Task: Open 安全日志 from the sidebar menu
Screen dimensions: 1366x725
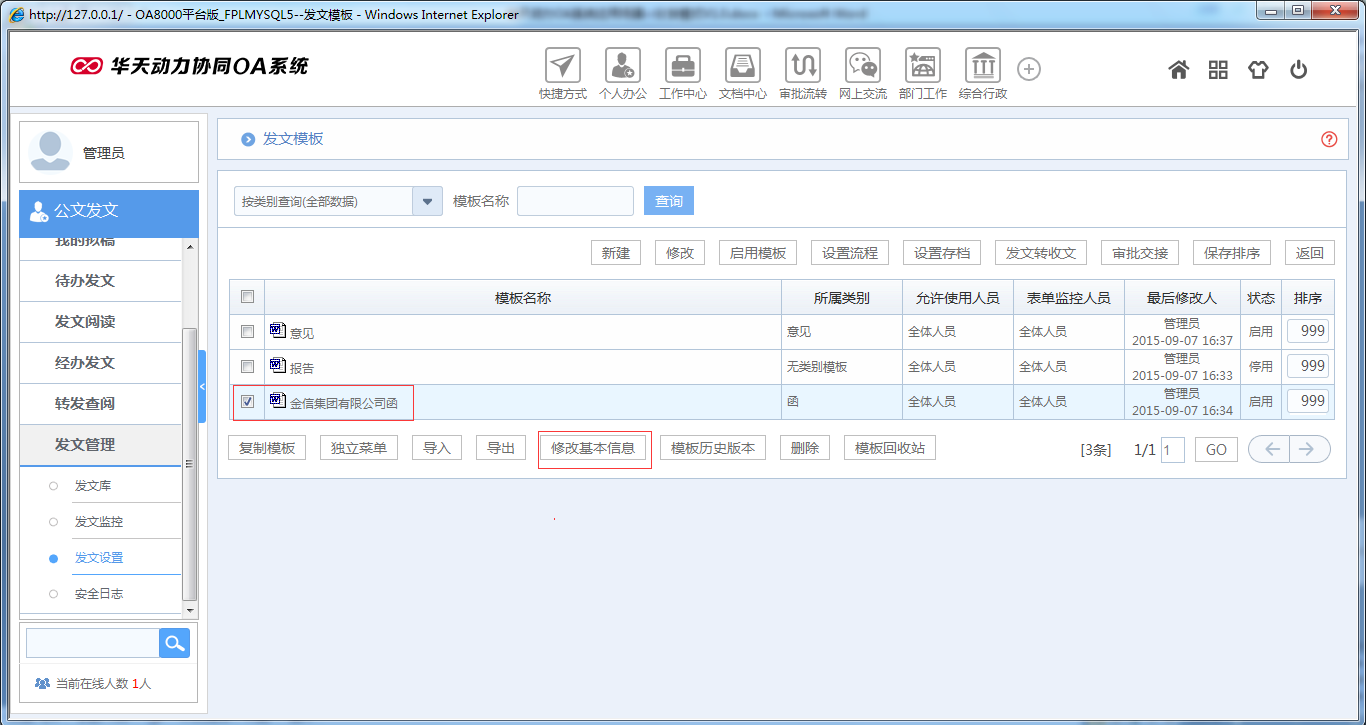Action: [x=98, y=593]
